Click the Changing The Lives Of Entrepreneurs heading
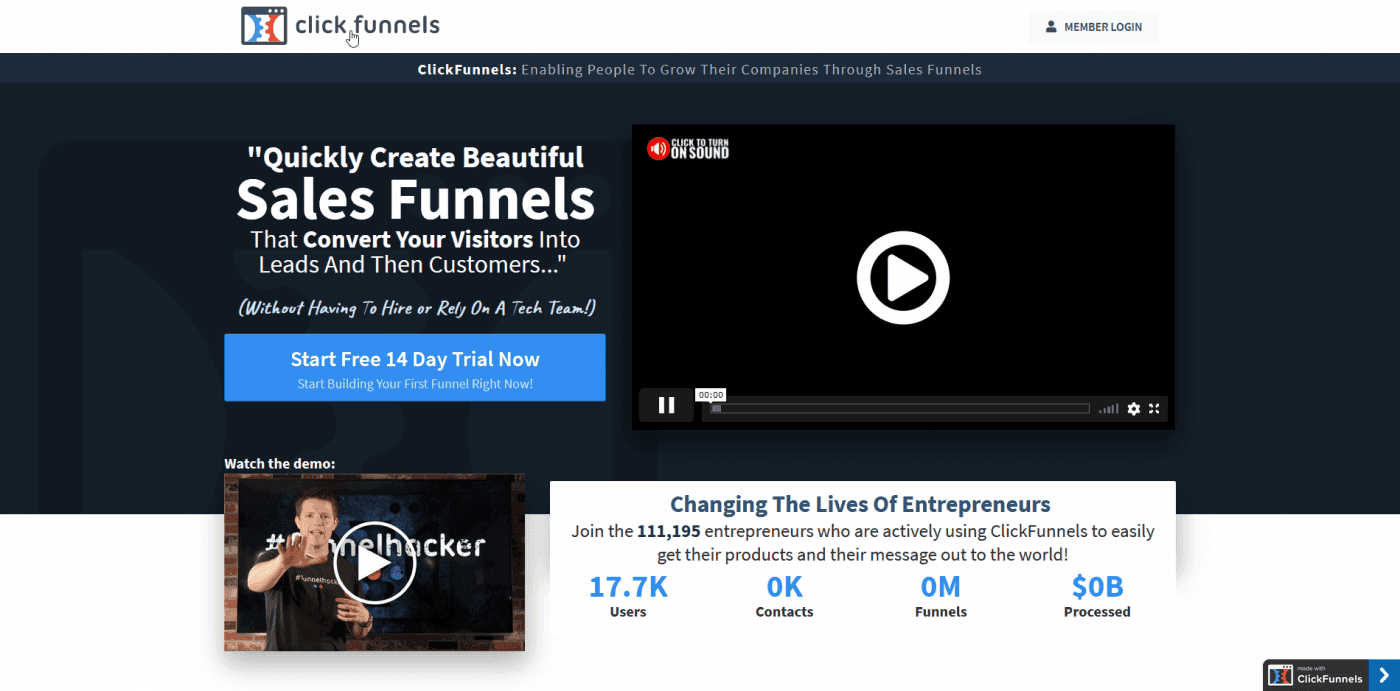This screenshot has height=691, width=1400. coord(860,504)
